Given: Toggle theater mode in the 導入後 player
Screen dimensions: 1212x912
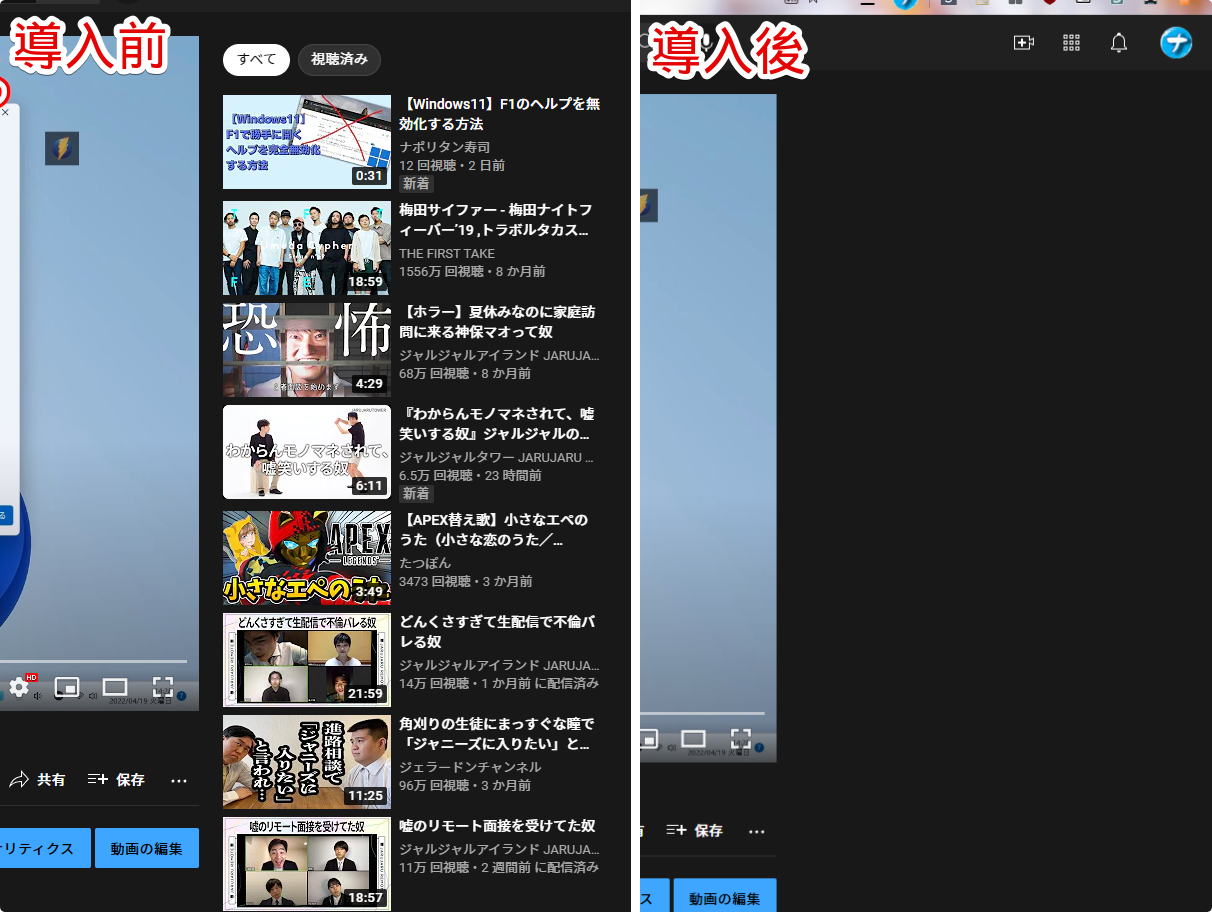Looking at the screenshot, I should 693,739.
